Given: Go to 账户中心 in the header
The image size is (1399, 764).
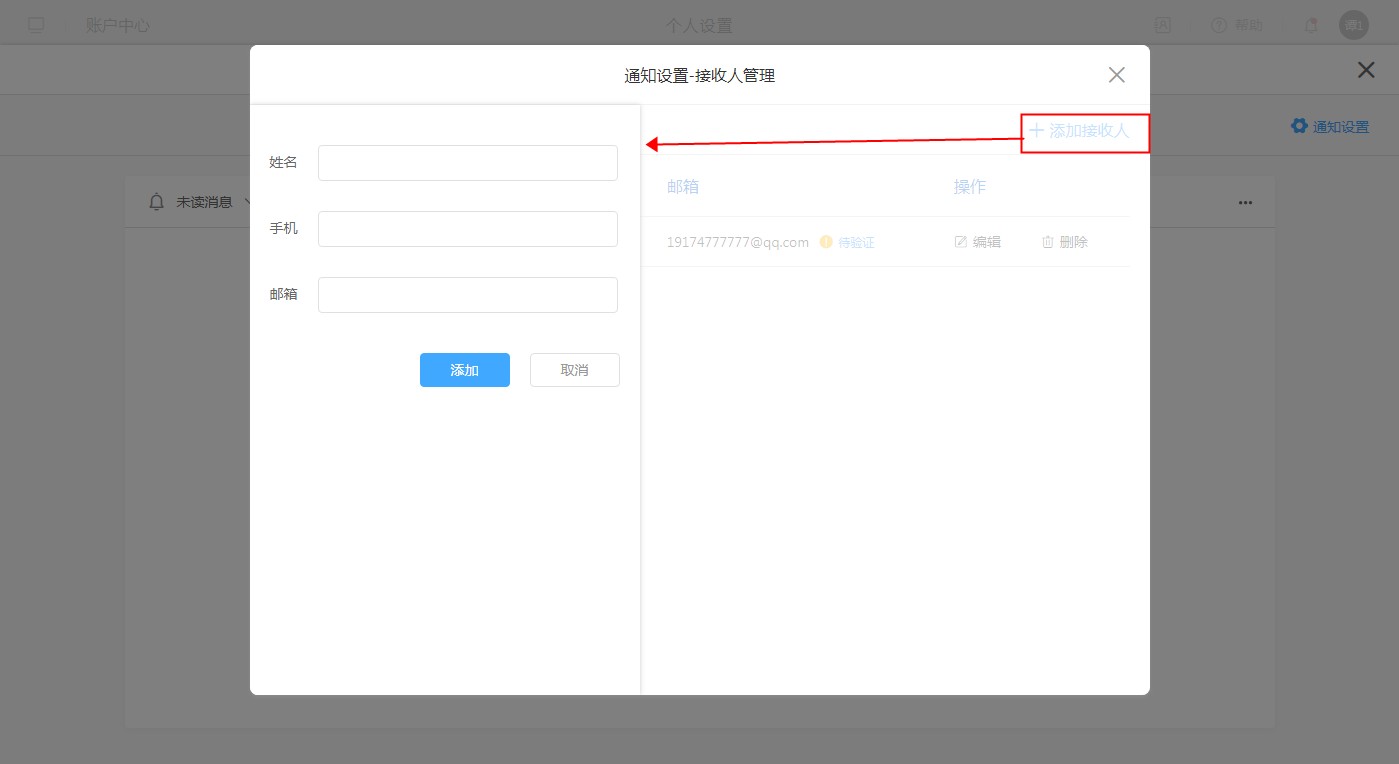Looking at the screenshot, I should pos(118,25).
